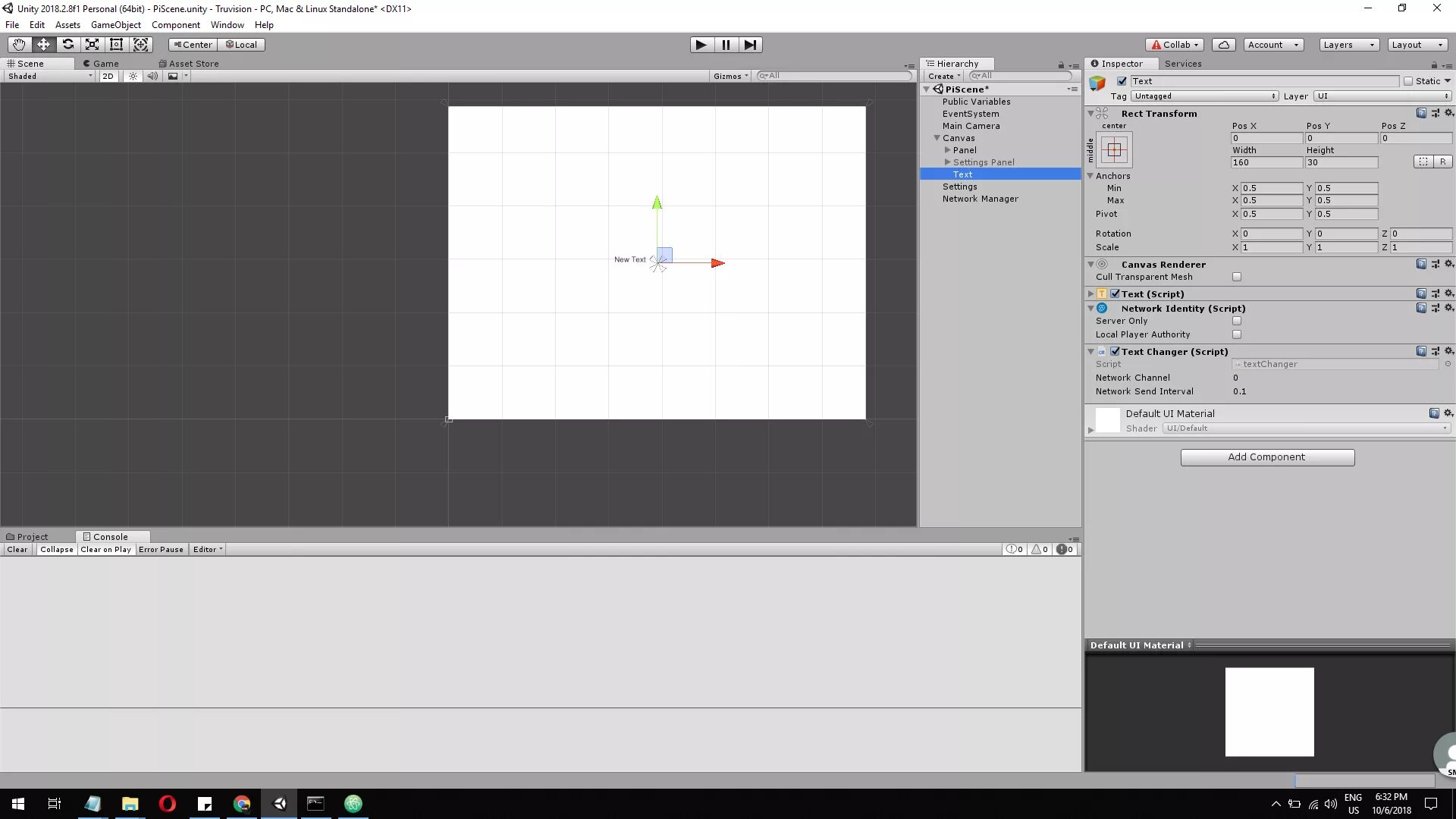Switch to Services tab
Screen dimensions: 1456x819
pos(1182,64)
